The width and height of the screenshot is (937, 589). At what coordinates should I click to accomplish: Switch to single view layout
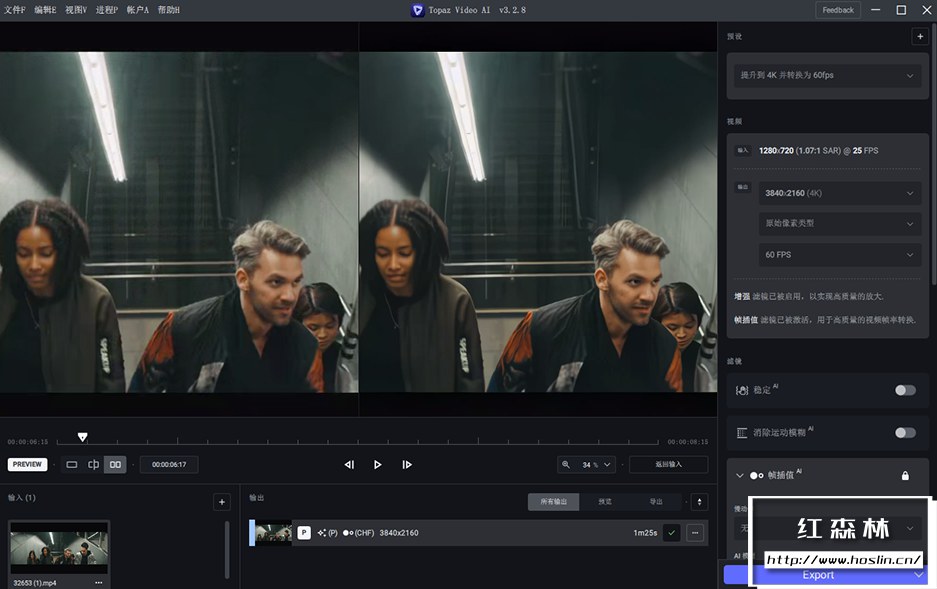pyautogui.click(x=71, y=464)
